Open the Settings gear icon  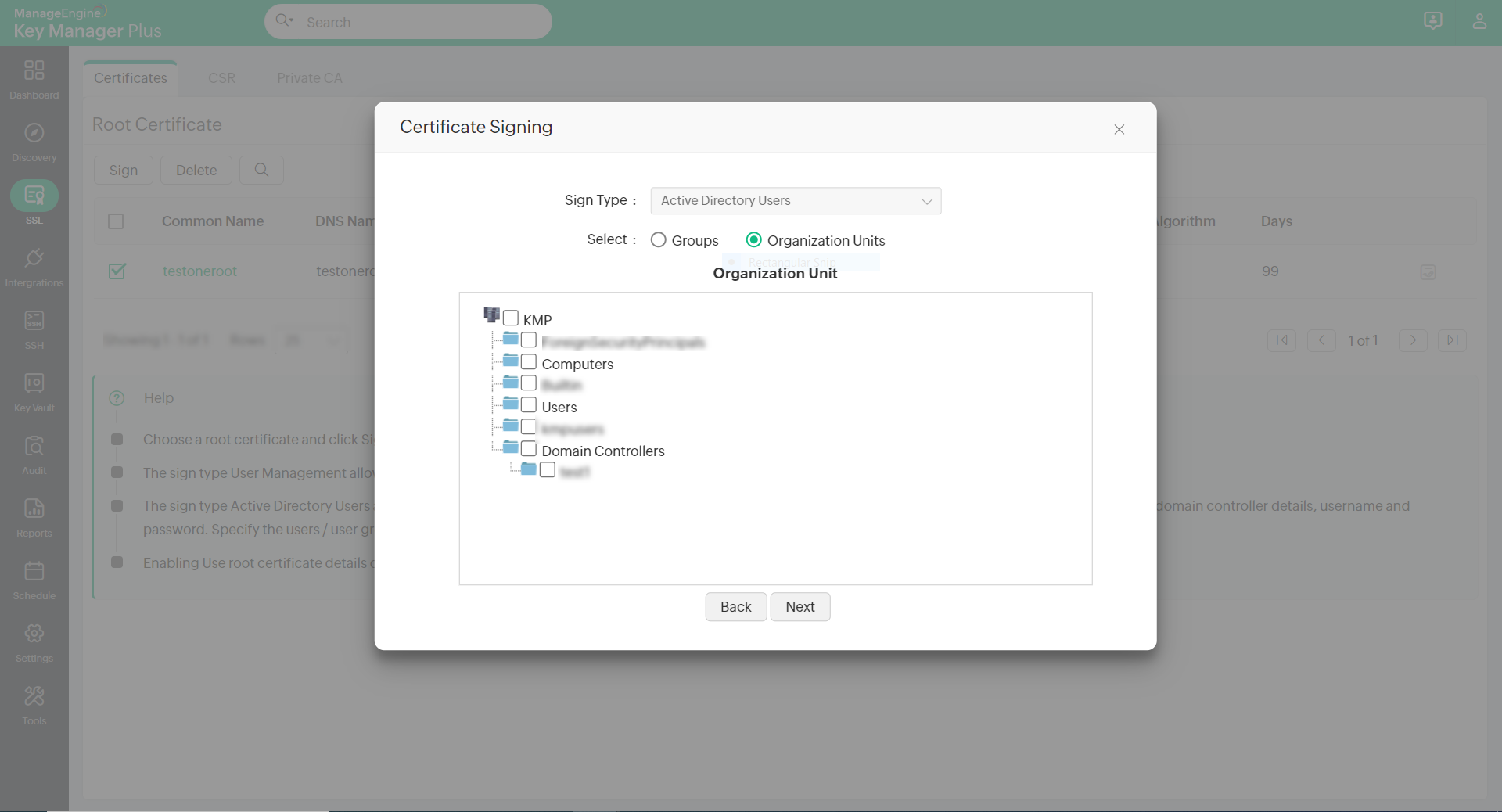pyautogui.click(x=34, y=634)
